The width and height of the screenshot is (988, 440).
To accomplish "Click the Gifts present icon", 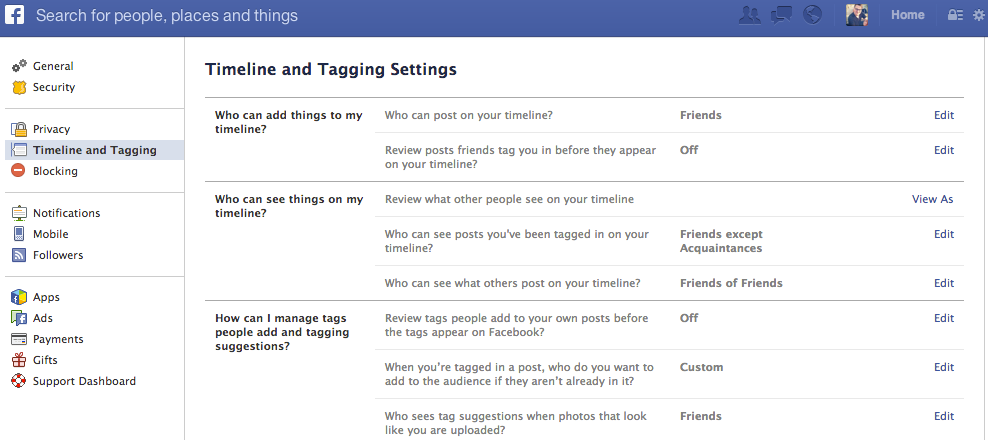I will point(19,360).
